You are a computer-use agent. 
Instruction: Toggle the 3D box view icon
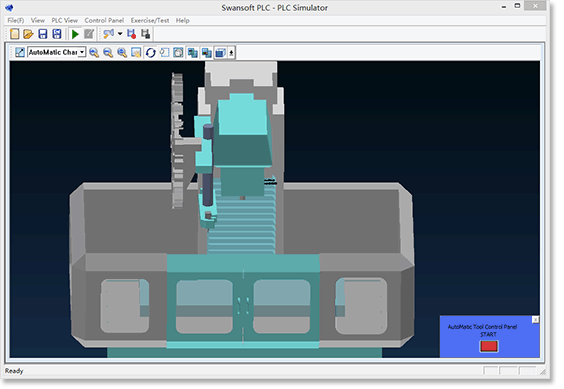point(220,53)
